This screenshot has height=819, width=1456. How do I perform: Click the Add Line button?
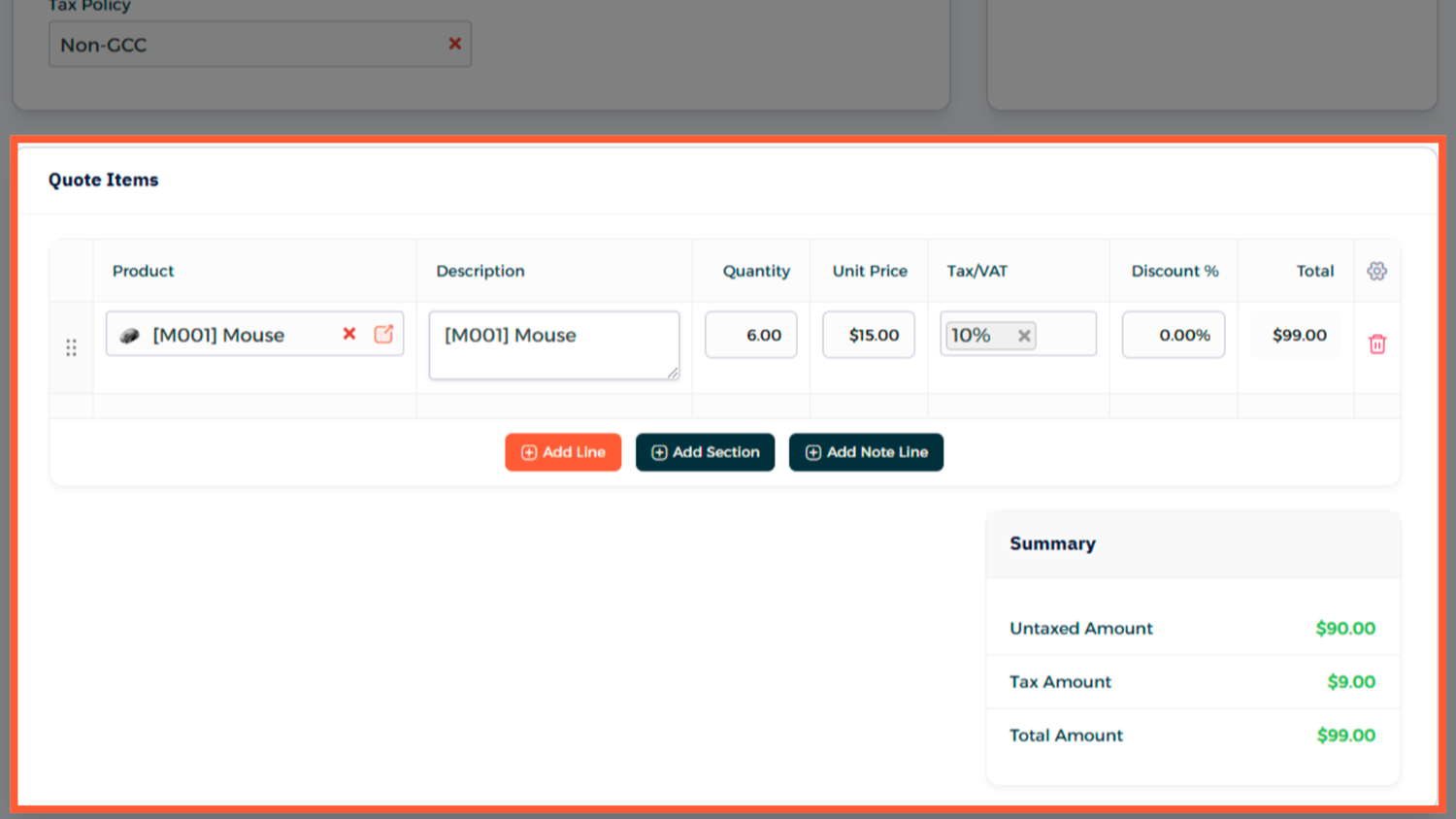point(563,452)
